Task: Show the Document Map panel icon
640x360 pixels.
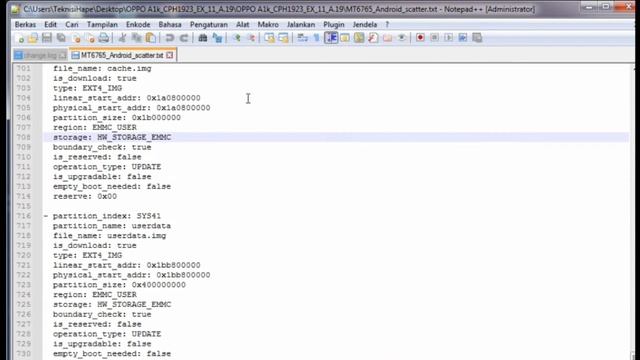Action: pos(359,38)
